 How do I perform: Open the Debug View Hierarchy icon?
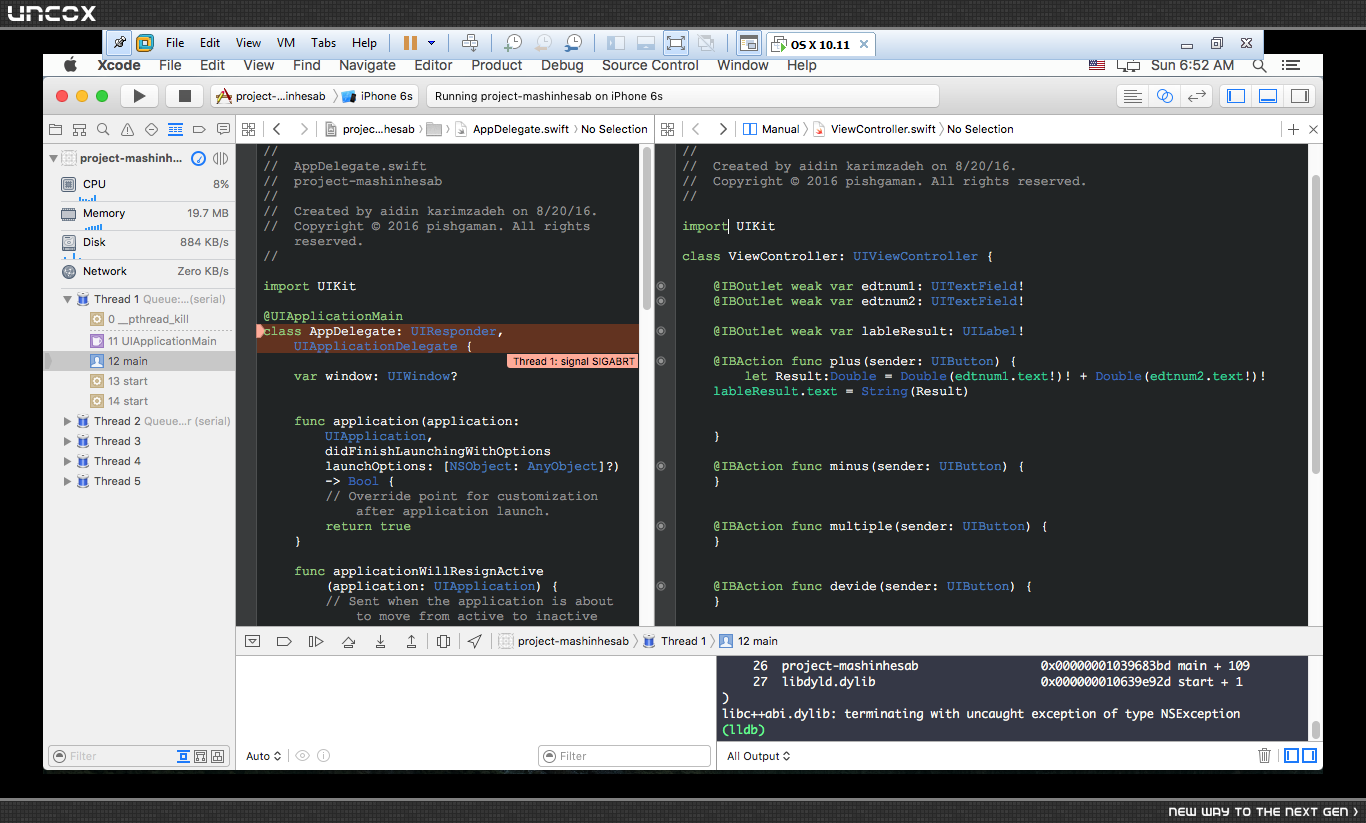[443, 641]
